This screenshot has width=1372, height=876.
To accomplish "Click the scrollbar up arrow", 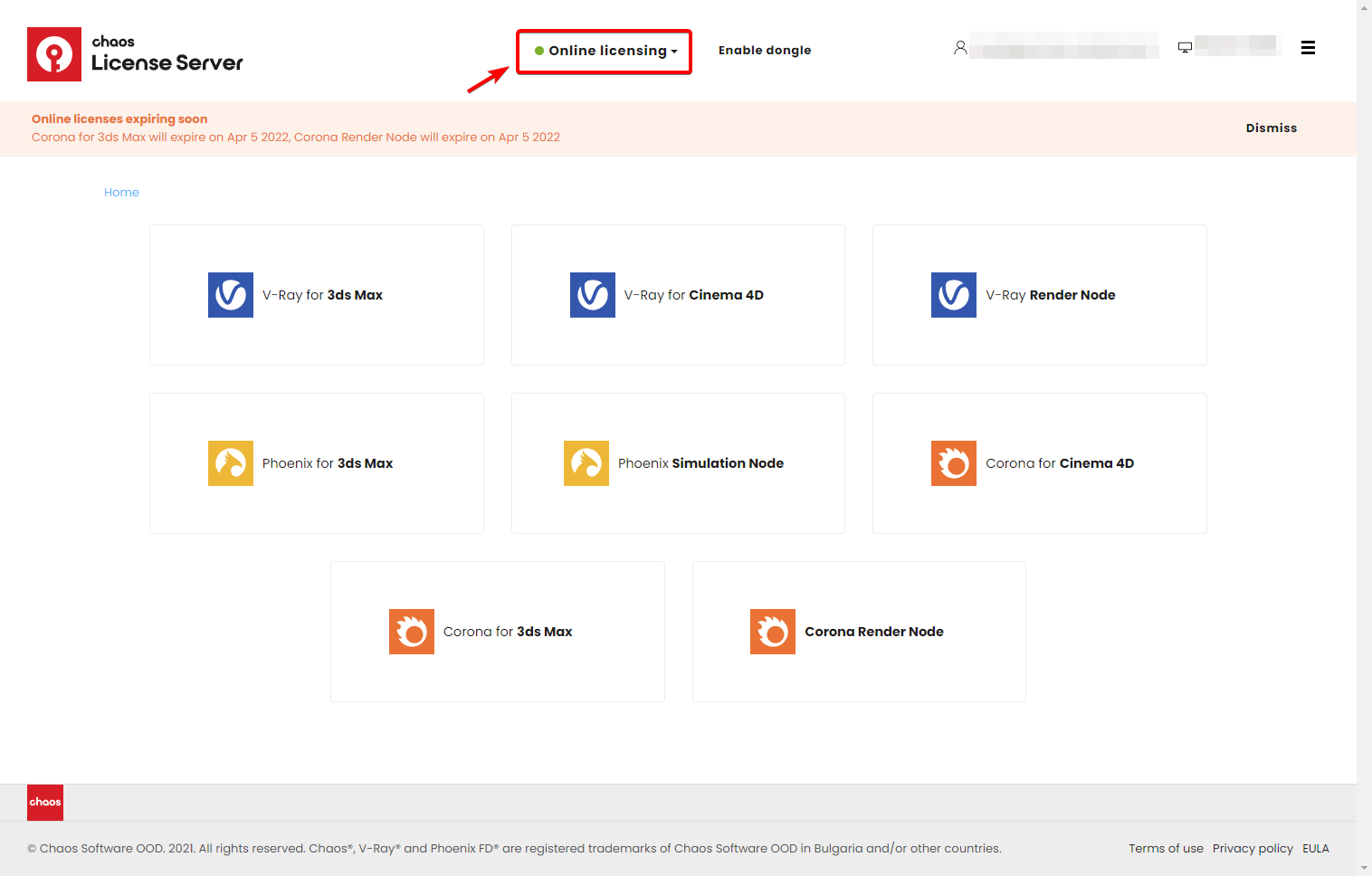I will pos(1365,7).
